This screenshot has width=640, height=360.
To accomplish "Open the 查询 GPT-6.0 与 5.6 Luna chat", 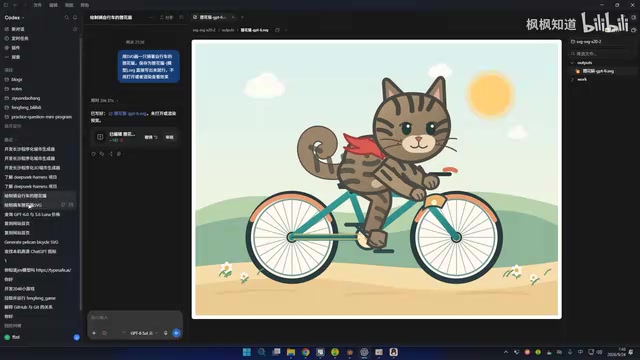I will [32, 214].
